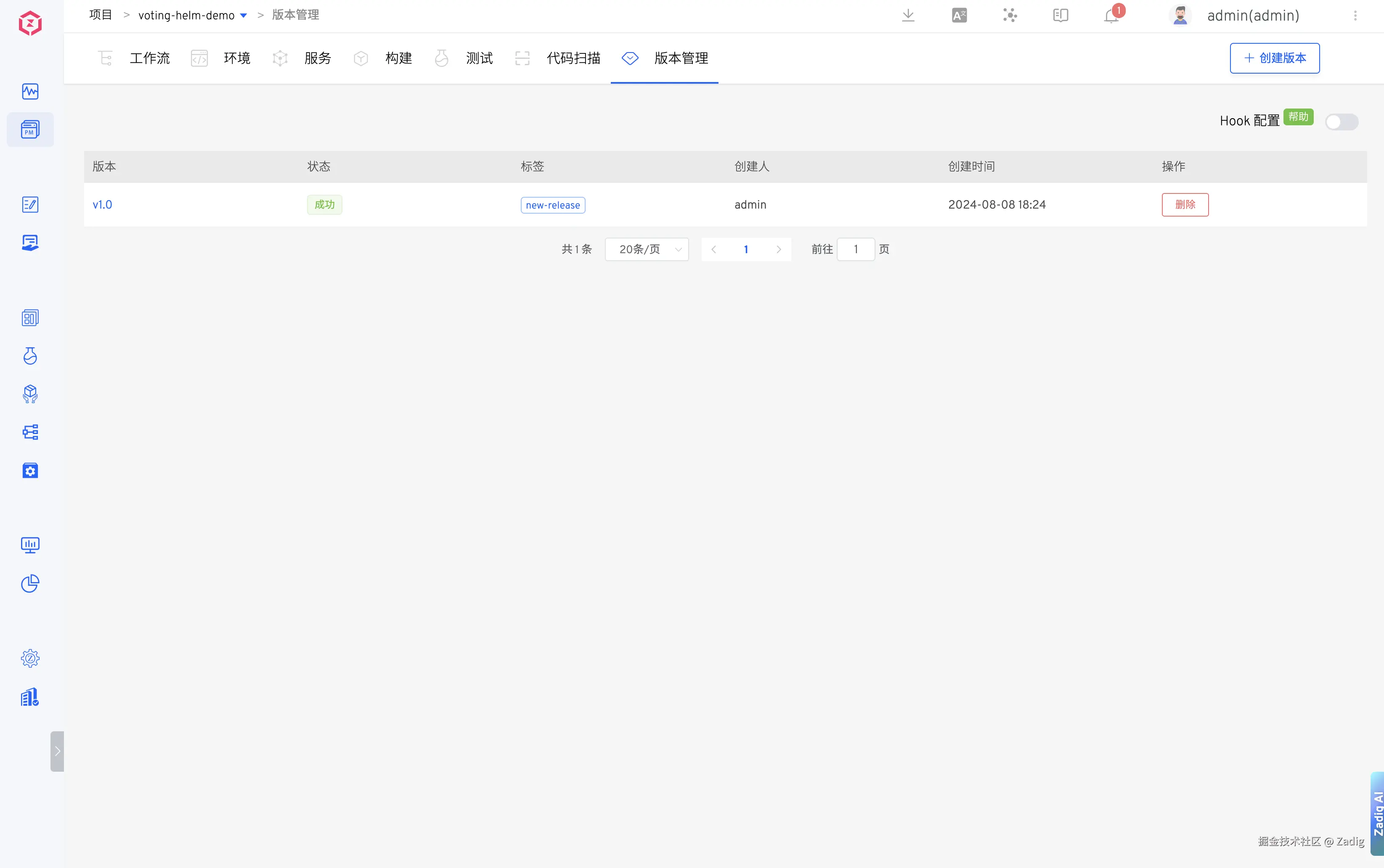Click the Zadig logo icon
1384x868 pixels.
click(30, 24)
